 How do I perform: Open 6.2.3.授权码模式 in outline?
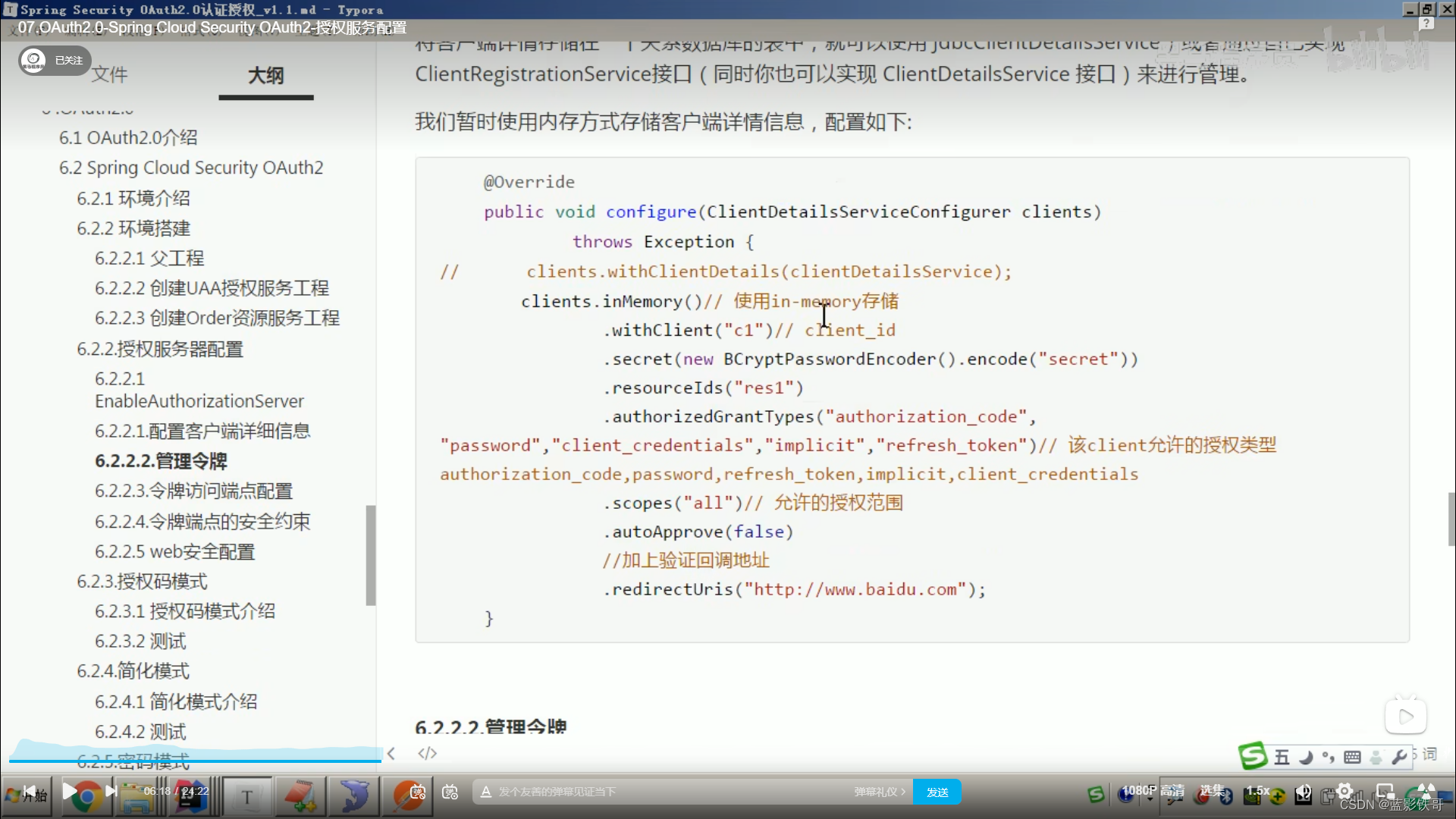click(x=142, y=582)
